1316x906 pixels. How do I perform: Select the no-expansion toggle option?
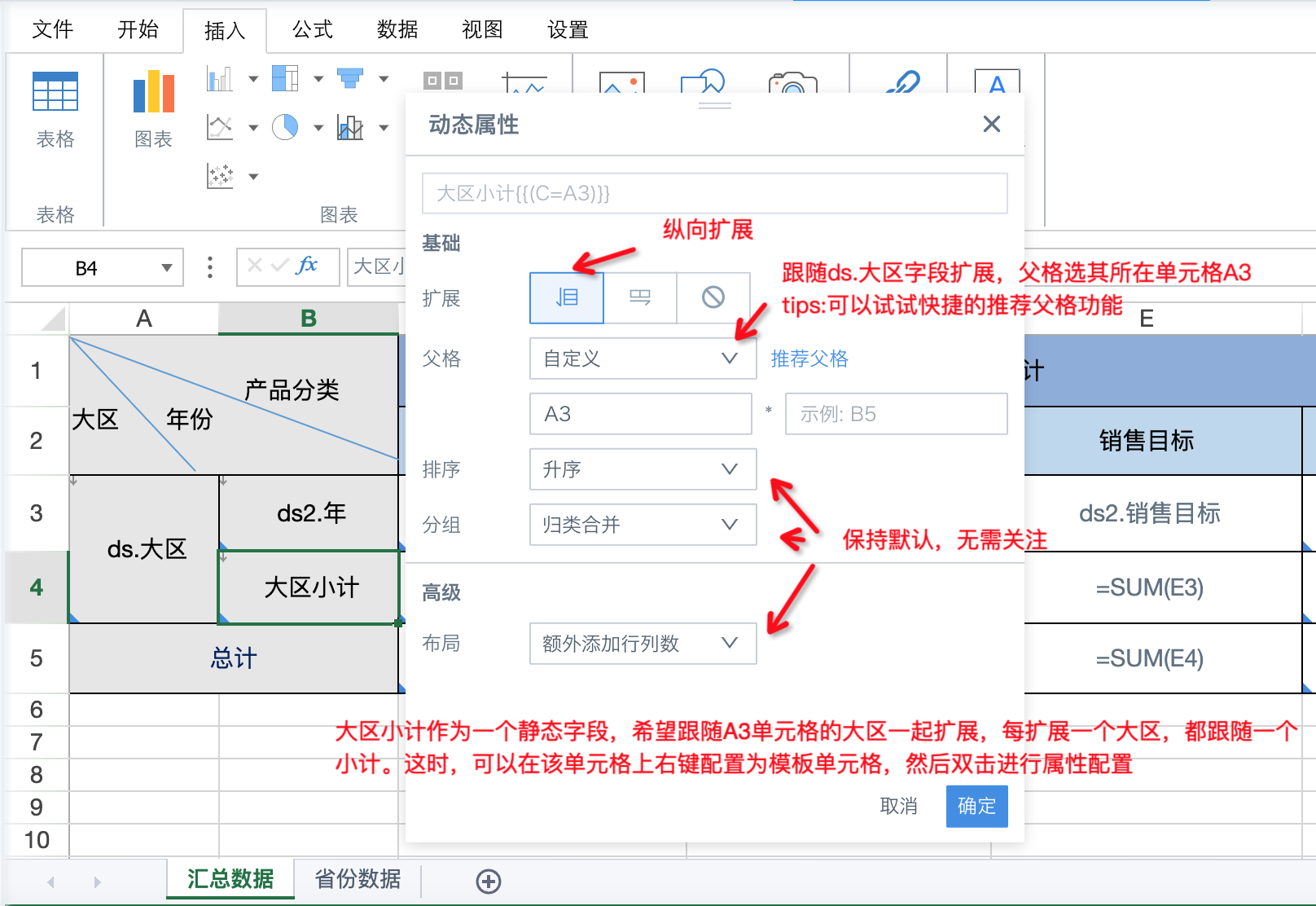713,297
